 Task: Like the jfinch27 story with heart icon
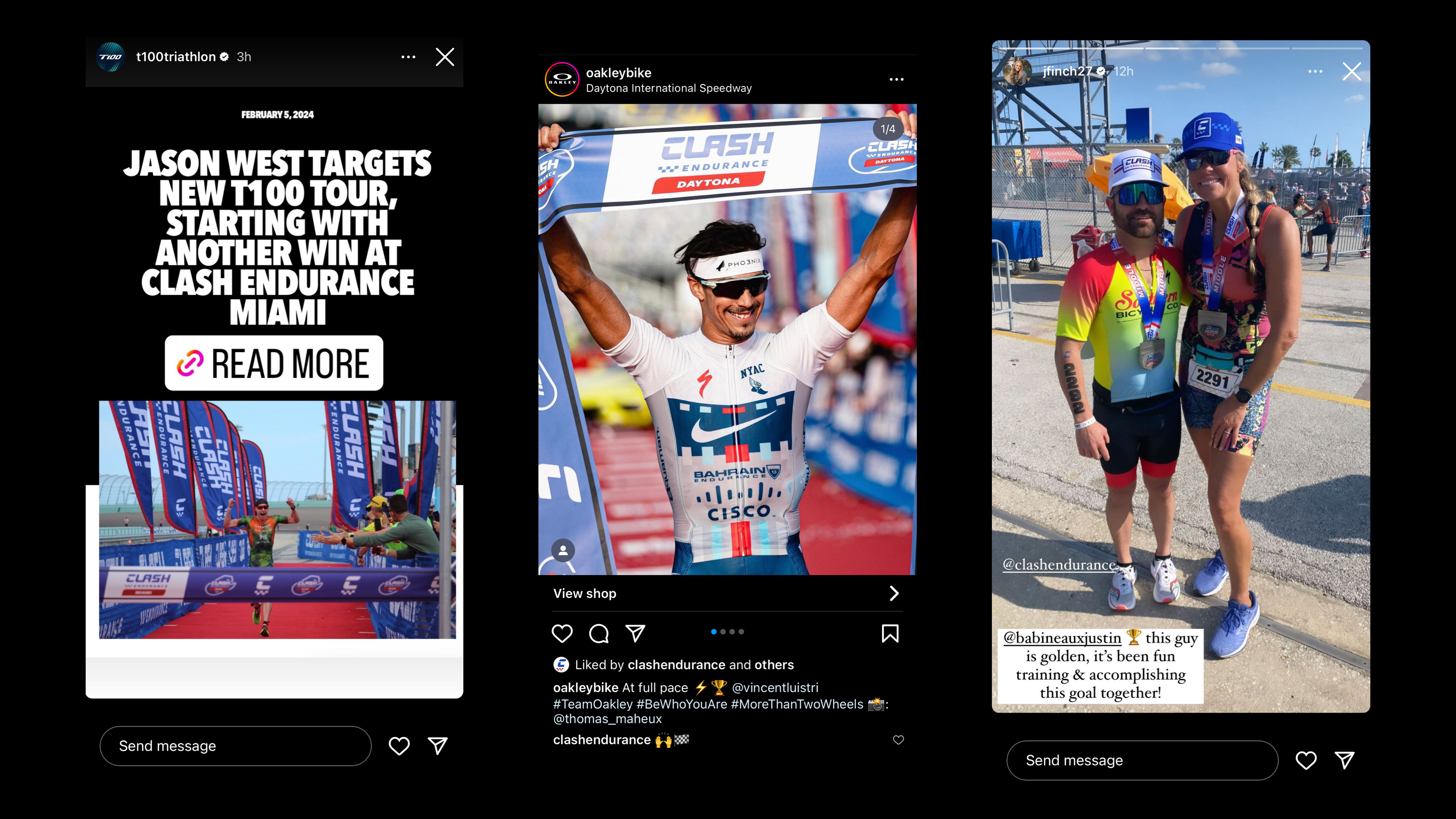click(x=1305, y=760)
